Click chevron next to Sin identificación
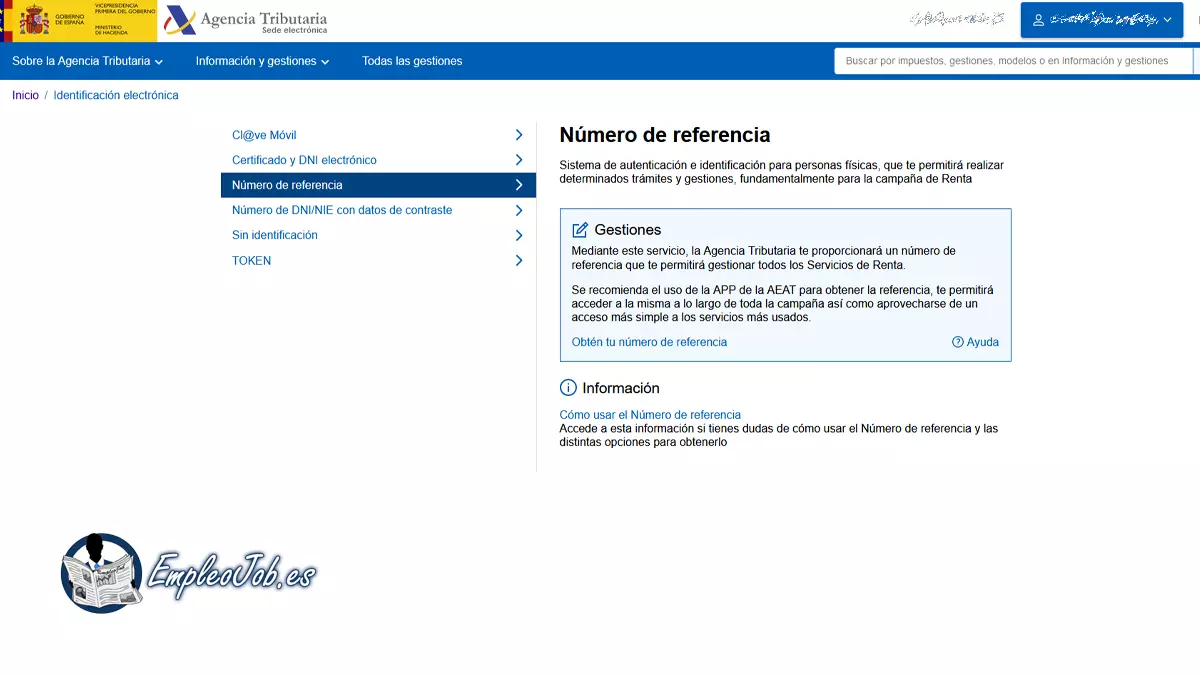This screenshot has height=675, width=1200. click(x=519, y=235)
